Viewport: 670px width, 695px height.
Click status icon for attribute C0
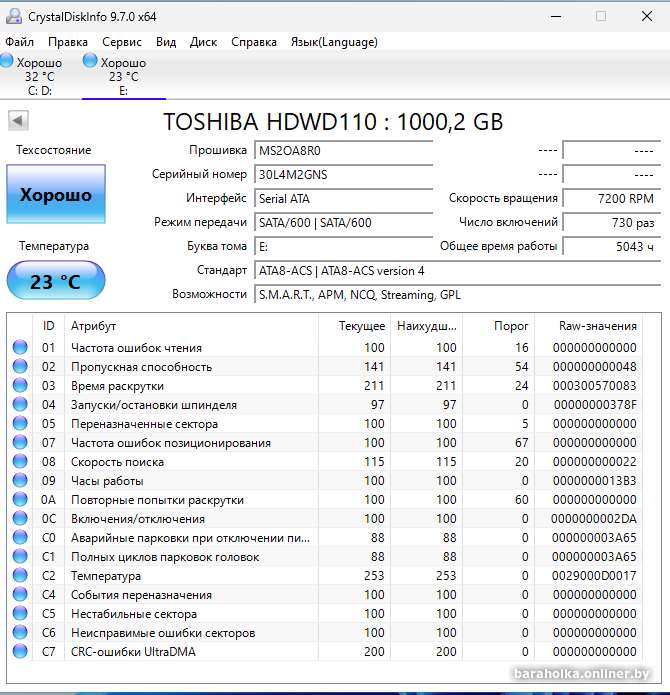click(x=20, y=537)
